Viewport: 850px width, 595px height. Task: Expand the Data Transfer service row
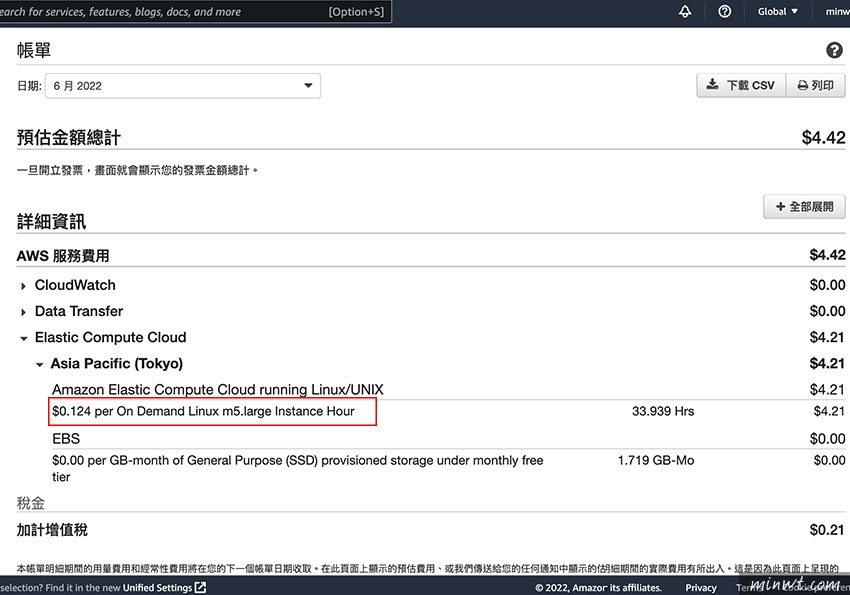[23, 312]
